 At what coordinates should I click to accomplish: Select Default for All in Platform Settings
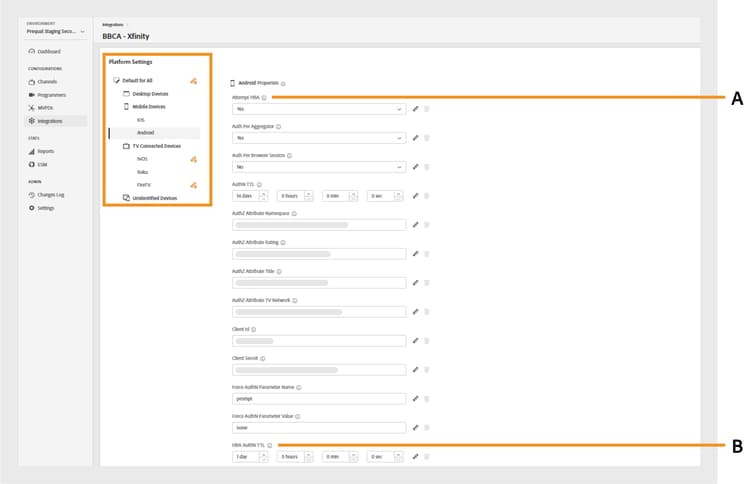pyautogui.click(x=137, y=80)
